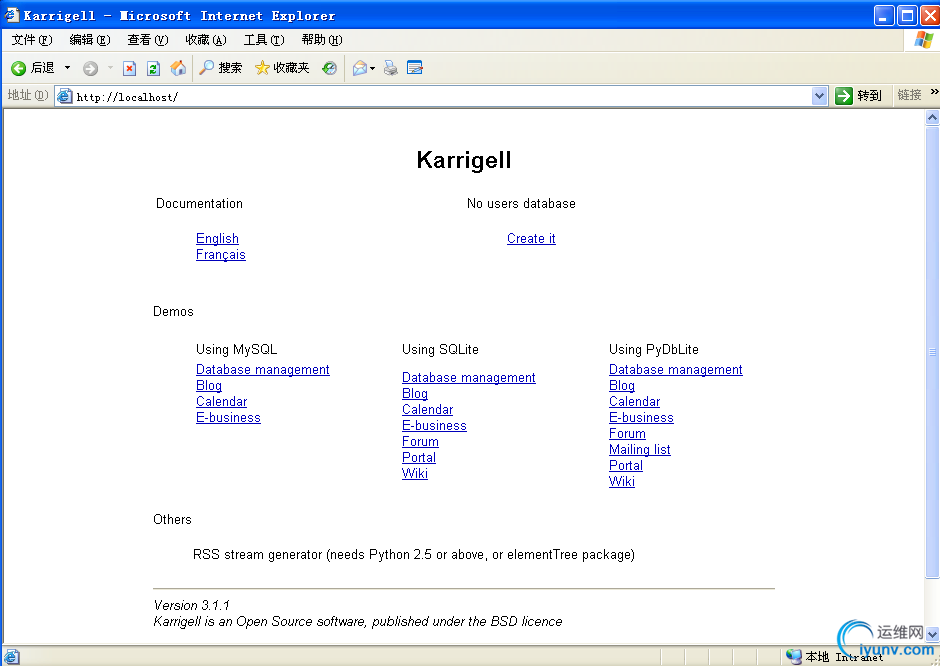Click the page icon in address bar

coord(65,96)
